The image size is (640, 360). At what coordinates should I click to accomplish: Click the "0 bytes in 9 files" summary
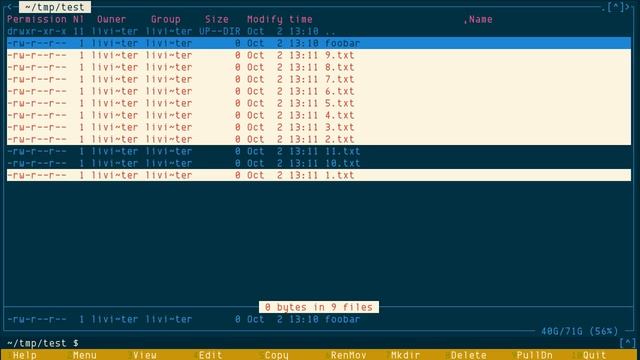(x=319, y=307)
